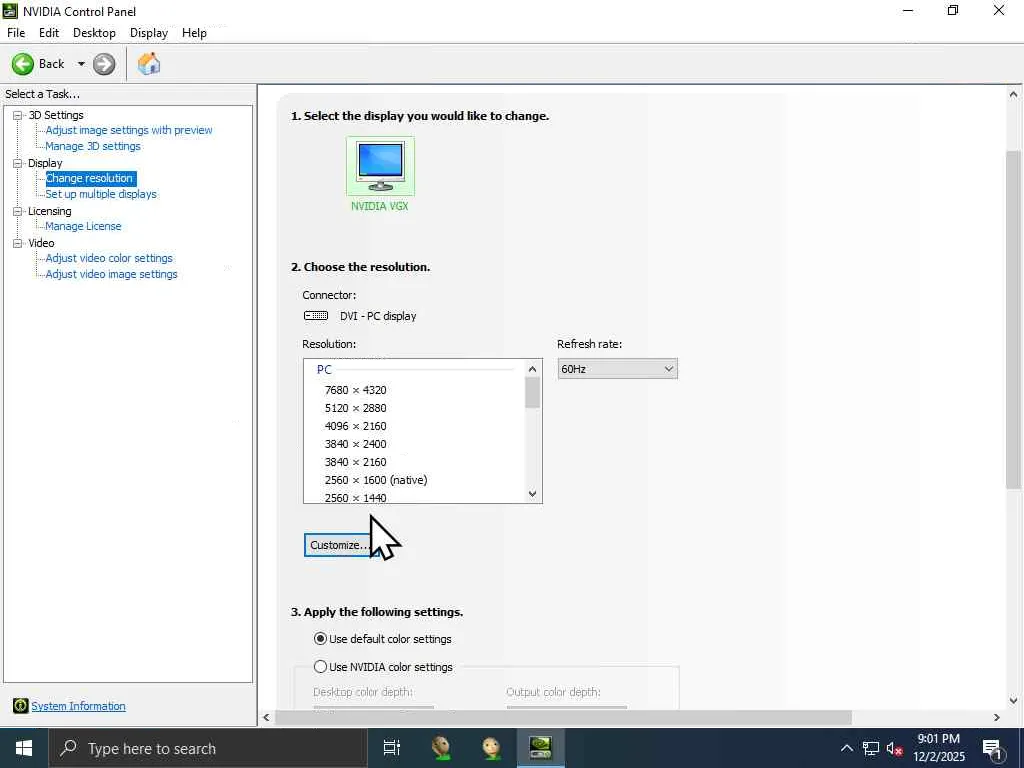Image resolution: width=1024 pixels, height=768 pixels.
Task: Click the NVIDIA Control Panel taskbar icon
Action: pos(540,748)
